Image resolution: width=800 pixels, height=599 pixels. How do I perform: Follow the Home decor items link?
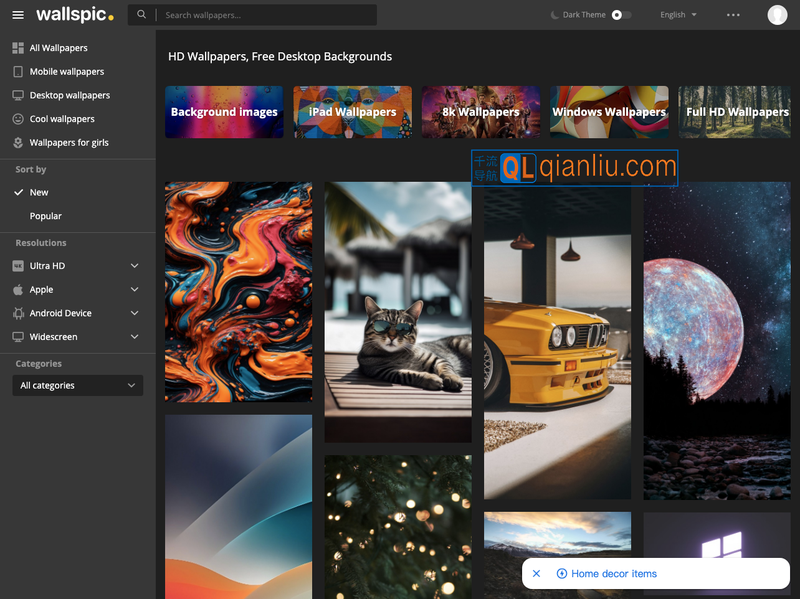[x=613, y=574]
